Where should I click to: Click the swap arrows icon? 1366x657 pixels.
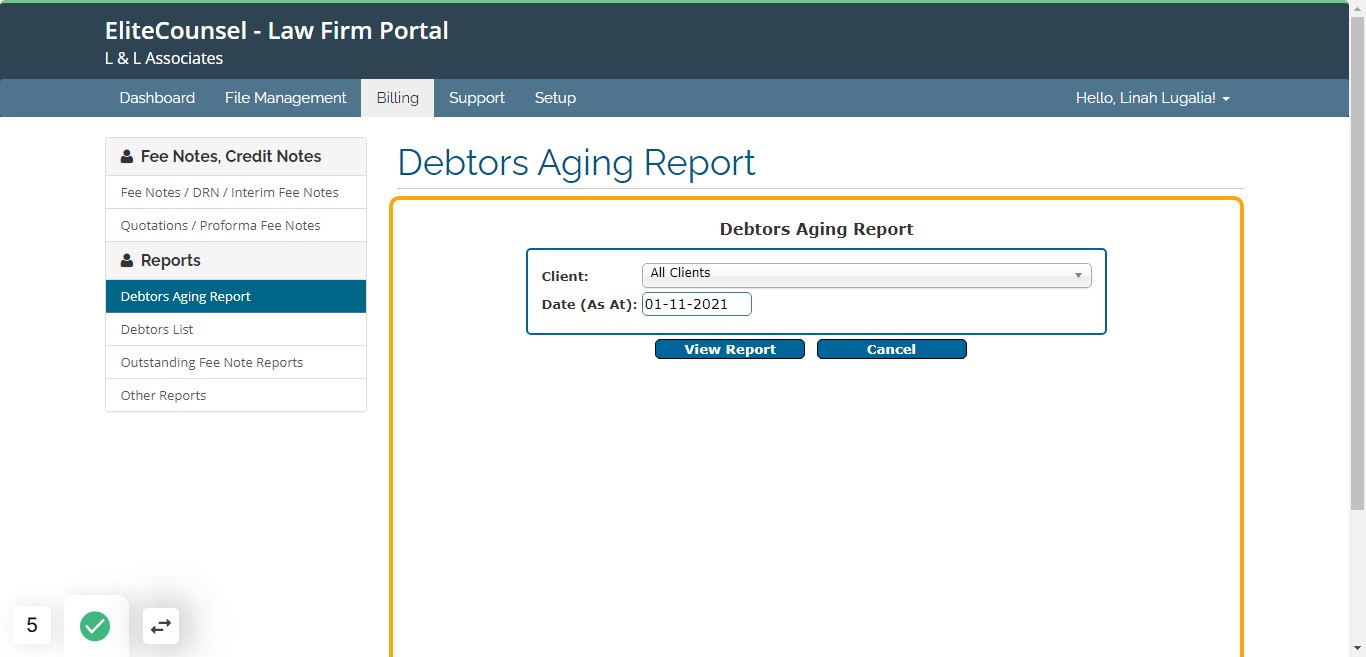[161, 626]
